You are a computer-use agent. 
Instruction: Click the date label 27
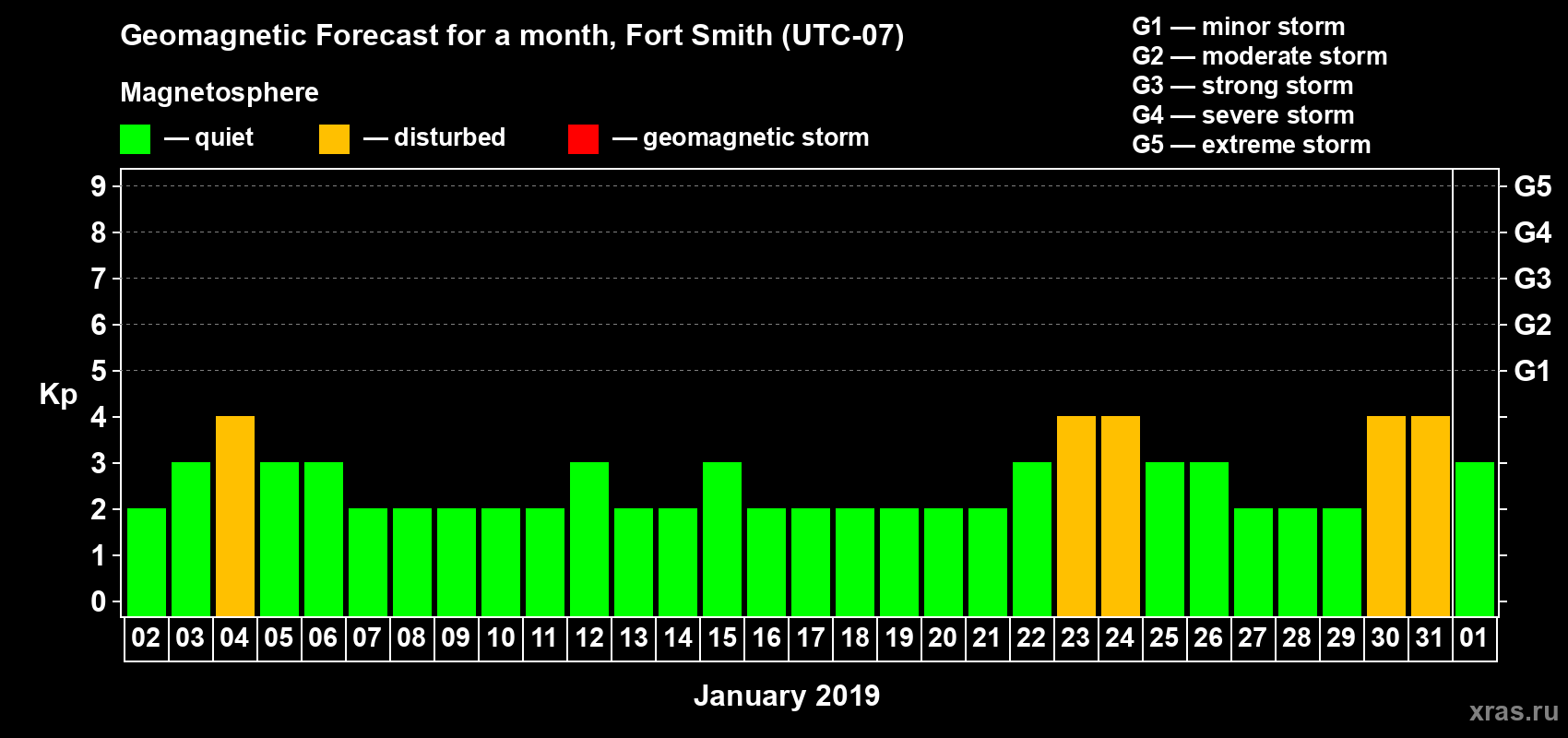pyautogui.click(x=1253, y=638)
